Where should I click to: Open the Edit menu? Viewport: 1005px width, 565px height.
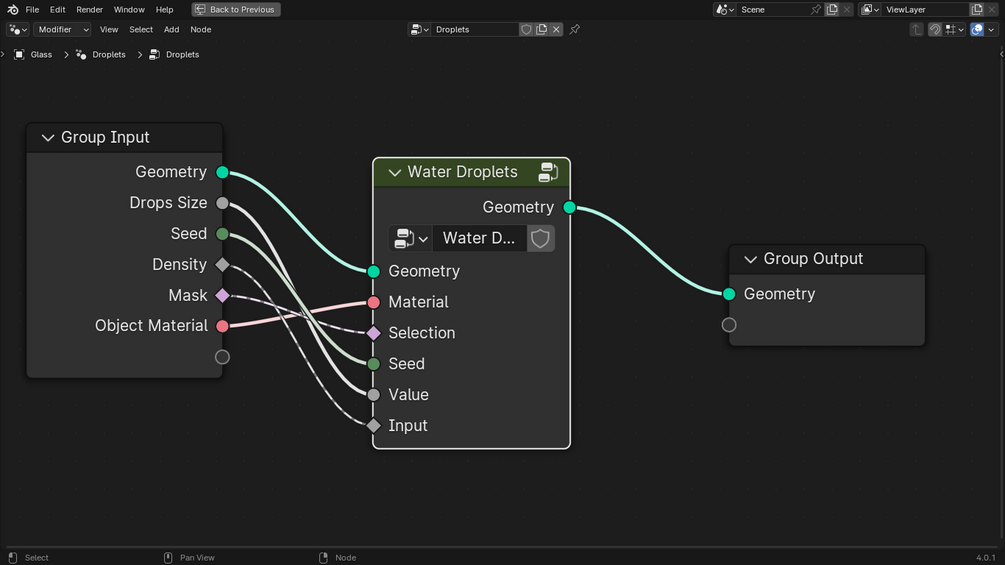[x=58, y=10]
